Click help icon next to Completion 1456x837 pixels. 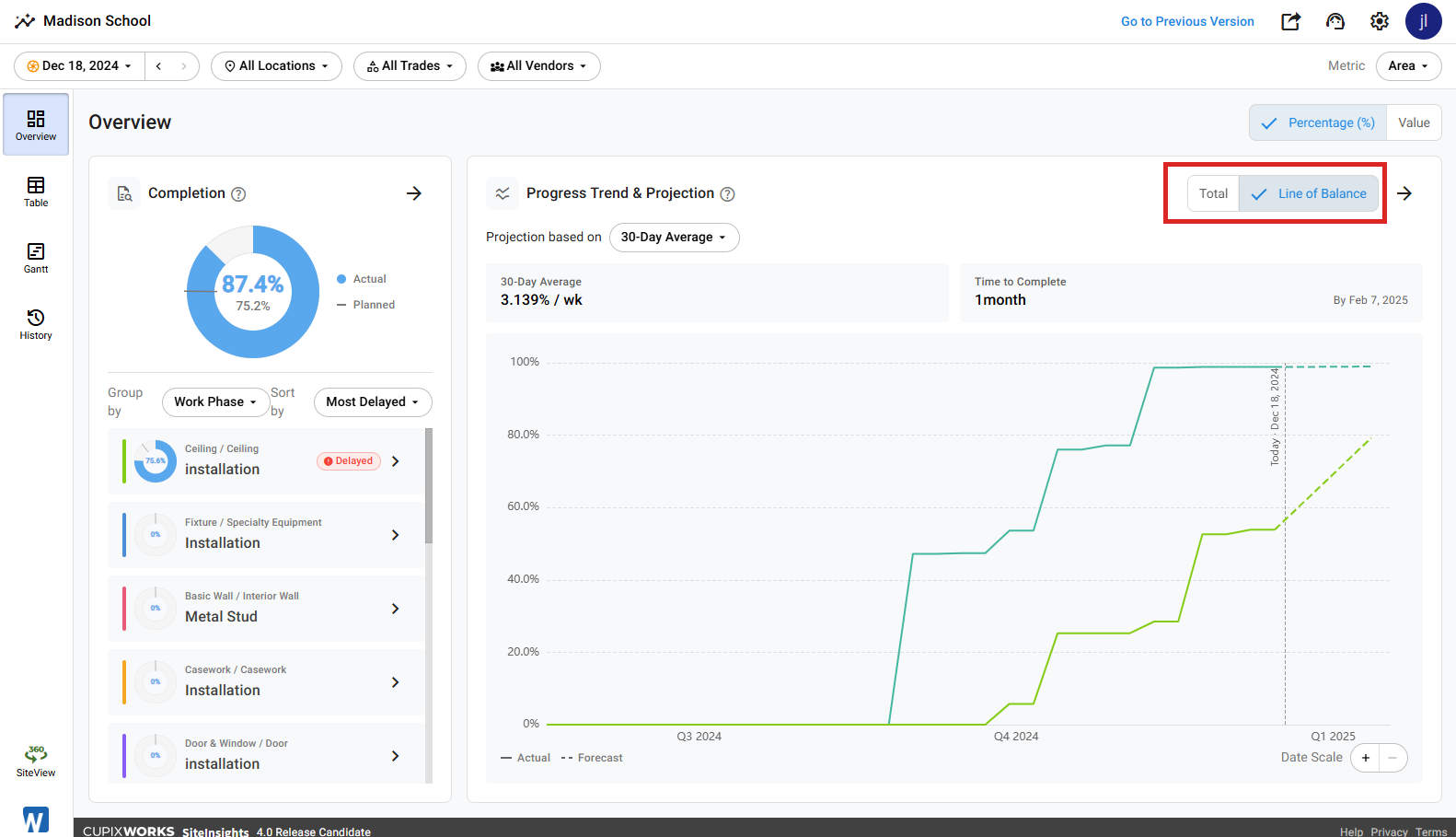coord(238,193)
